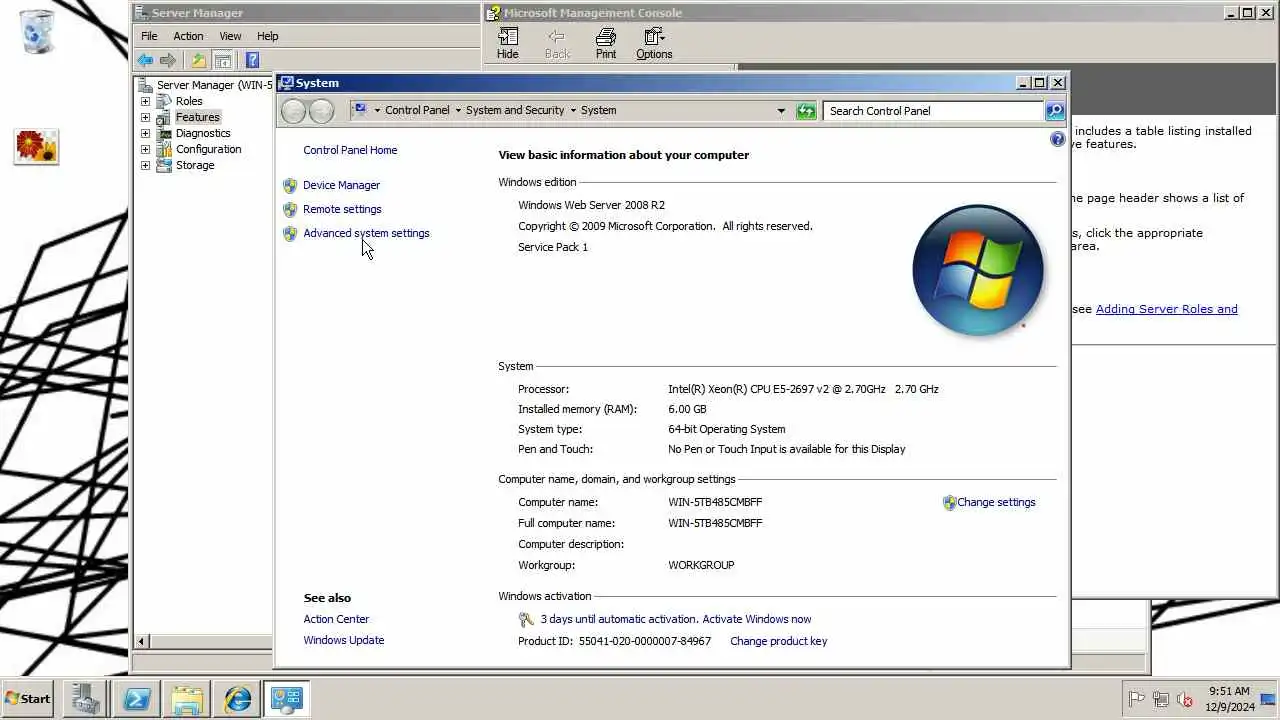This screenshot has width=1280, height=720.
Task: Click Activate Windows now link
Action: (x=757, y=619)
